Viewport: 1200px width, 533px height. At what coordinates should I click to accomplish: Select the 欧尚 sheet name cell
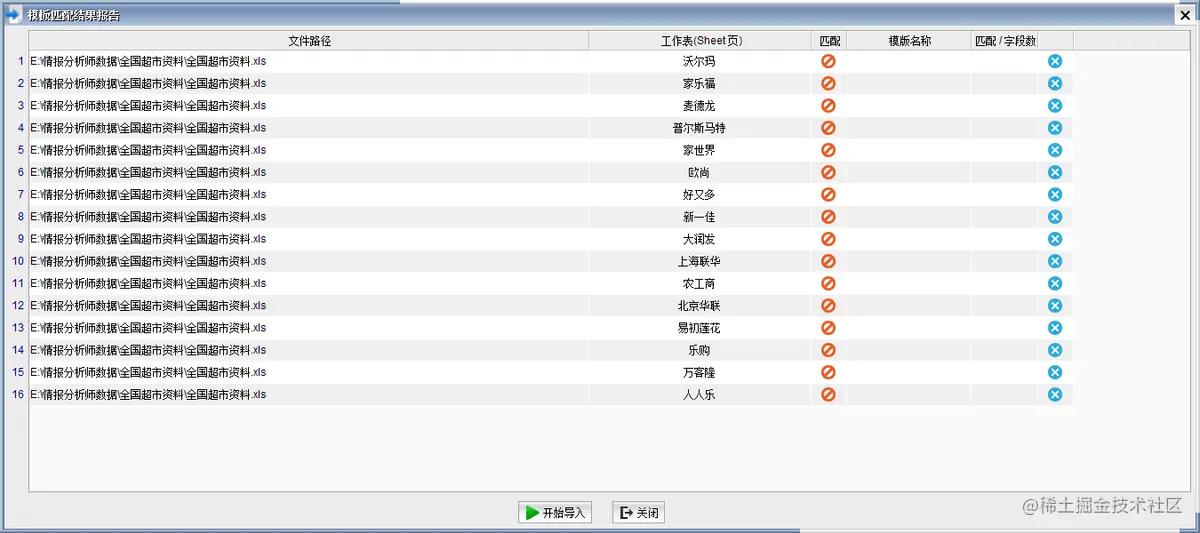click(x=700, y=172)
